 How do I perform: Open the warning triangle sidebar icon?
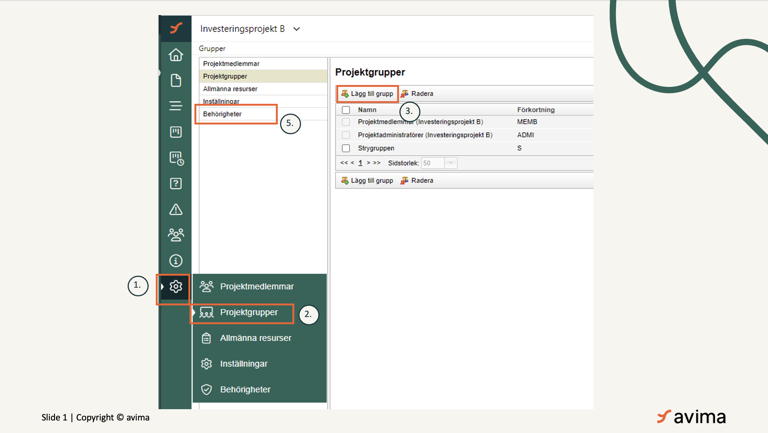pos(176,210)
